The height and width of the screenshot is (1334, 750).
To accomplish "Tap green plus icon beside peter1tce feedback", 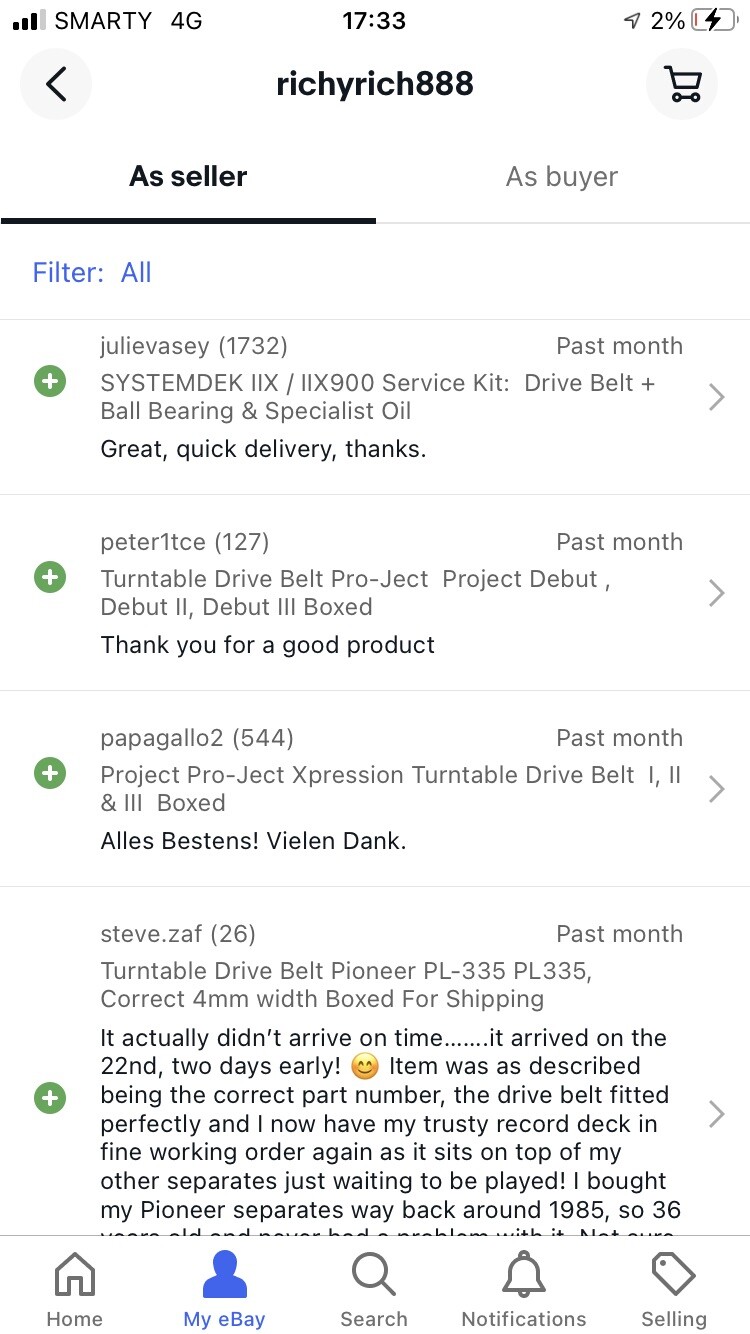I will click(50, 577).
